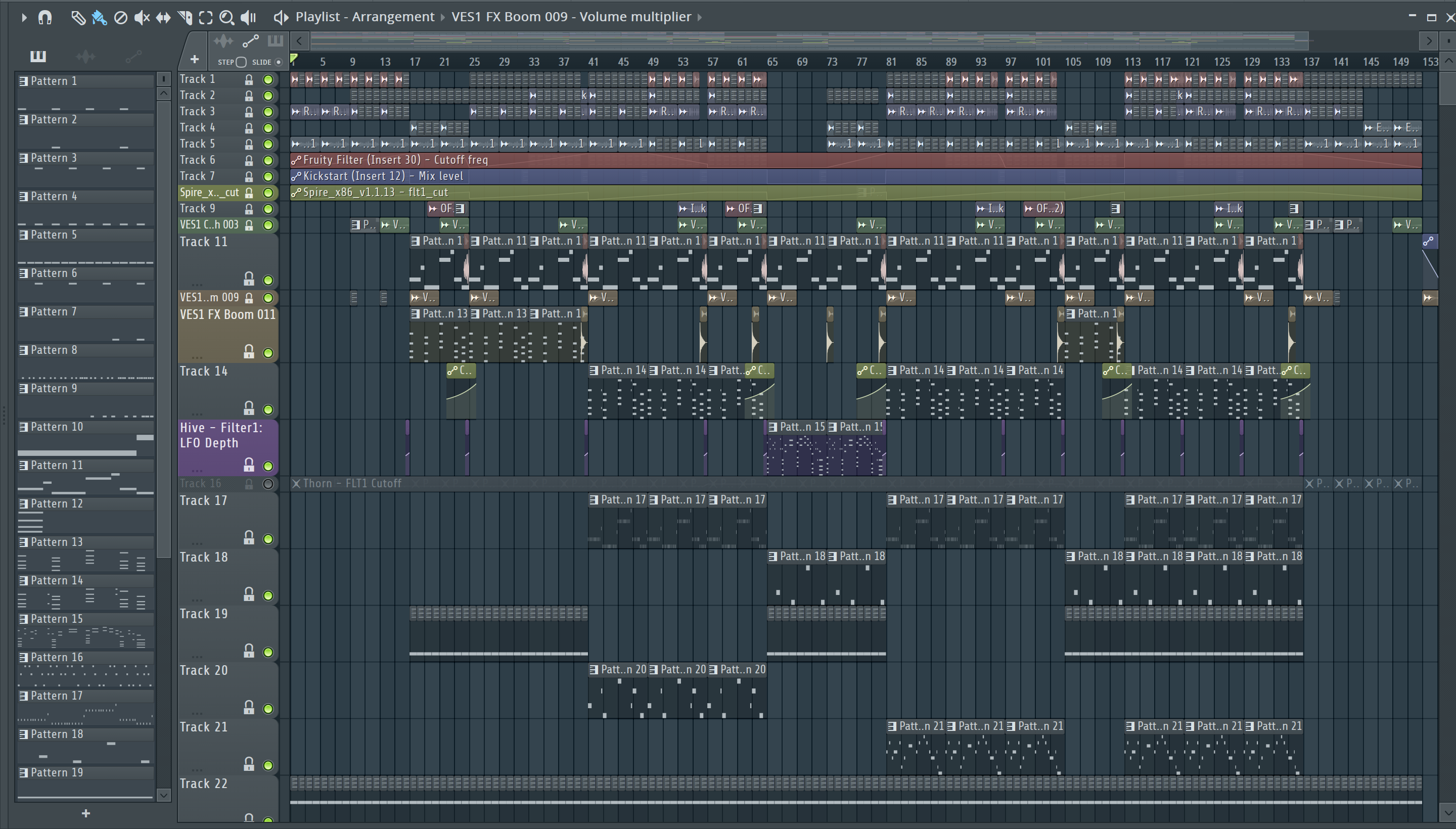1456x829 pixels.
Task: Click the Kickstart Mix level automation clip
Action: tap(856, 176)
